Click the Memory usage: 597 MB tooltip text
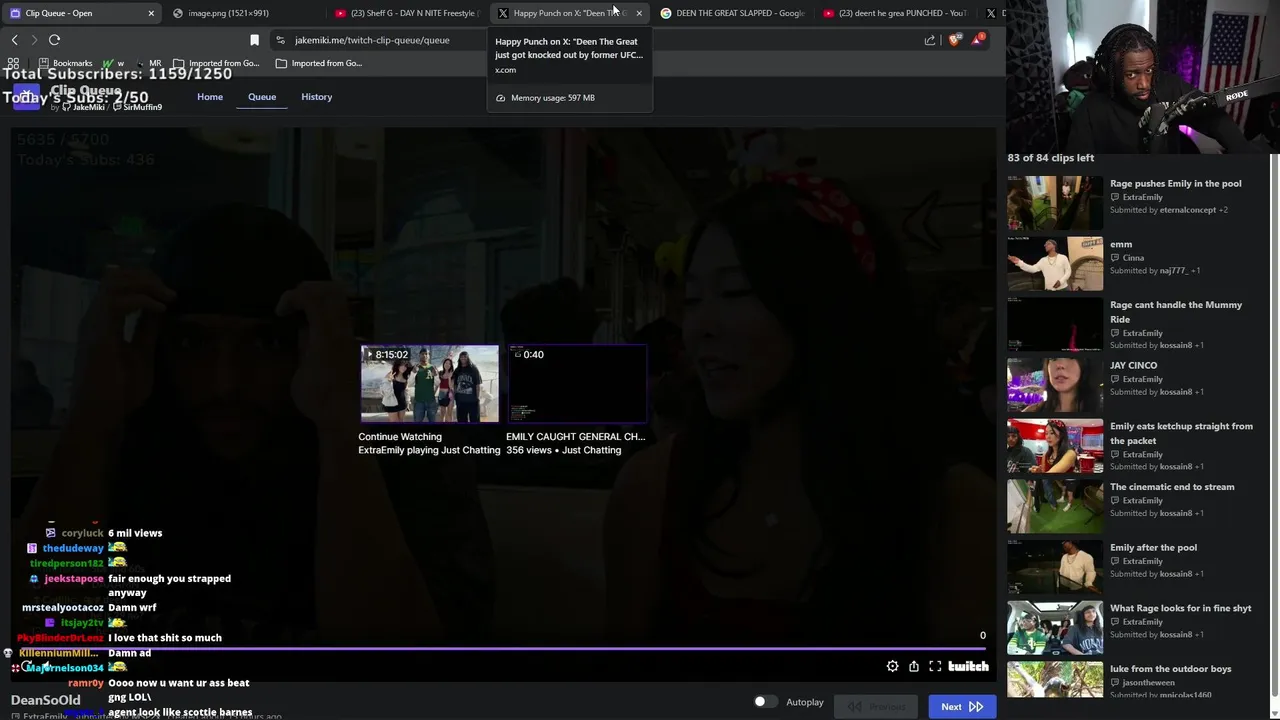The height and width of the screenshot is (720, 1280). [552, 98]
